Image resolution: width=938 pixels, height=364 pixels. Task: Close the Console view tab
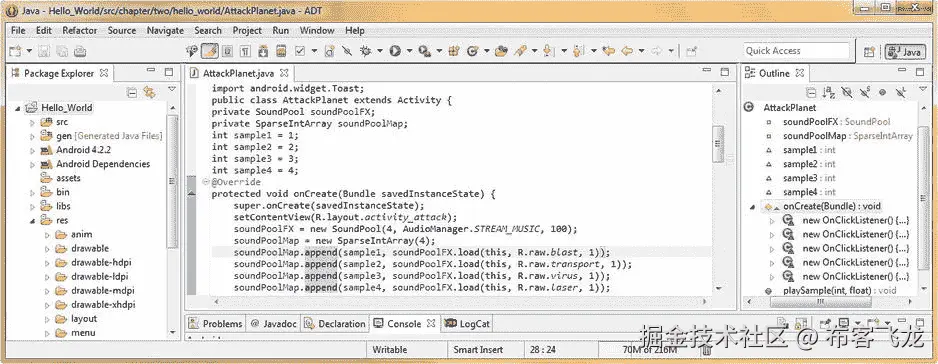[x=431, y=324]
